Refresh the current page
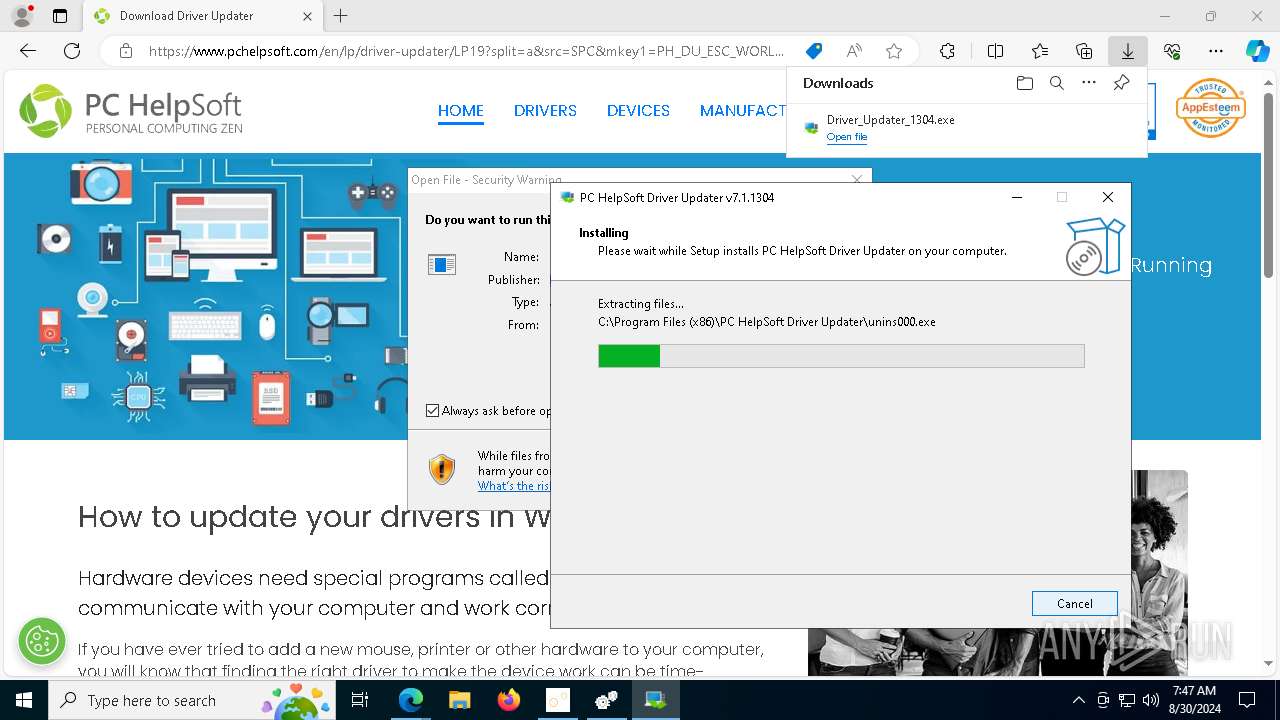Viewport: 1280px width, 720px height. [72, 51]
